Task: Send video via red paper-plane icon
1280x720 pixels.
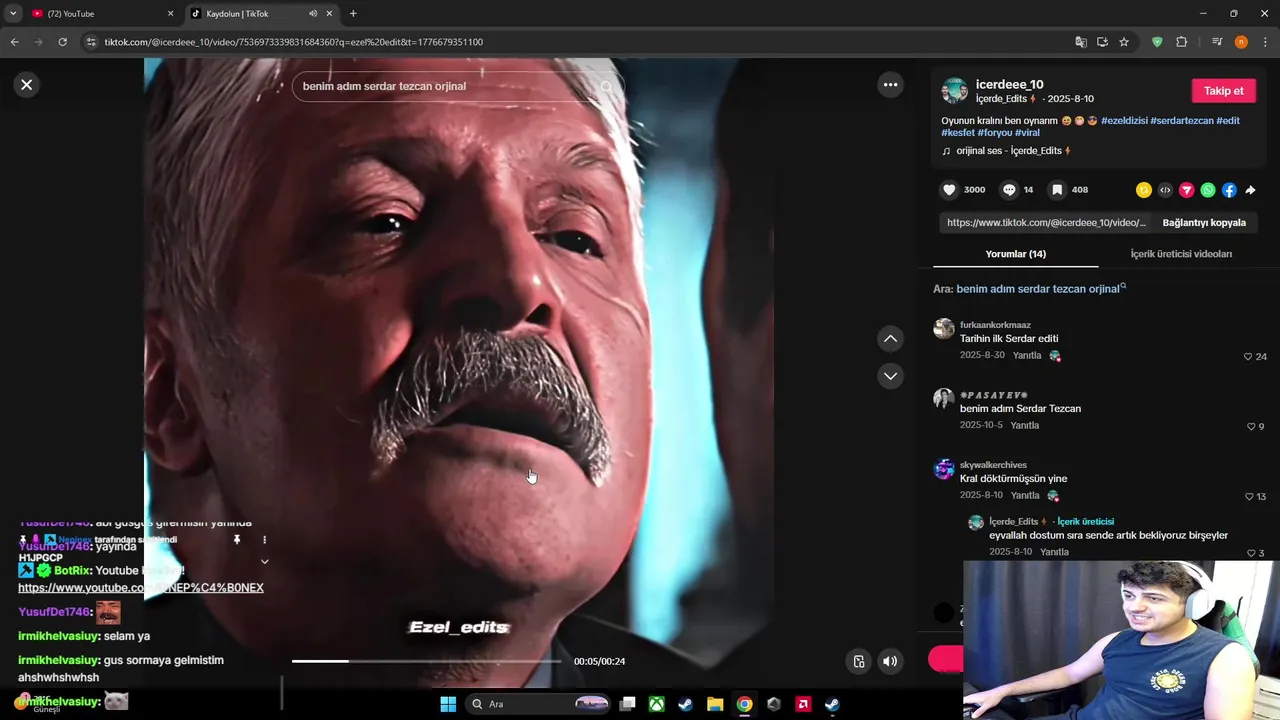Action: [x=1186, y=190]
